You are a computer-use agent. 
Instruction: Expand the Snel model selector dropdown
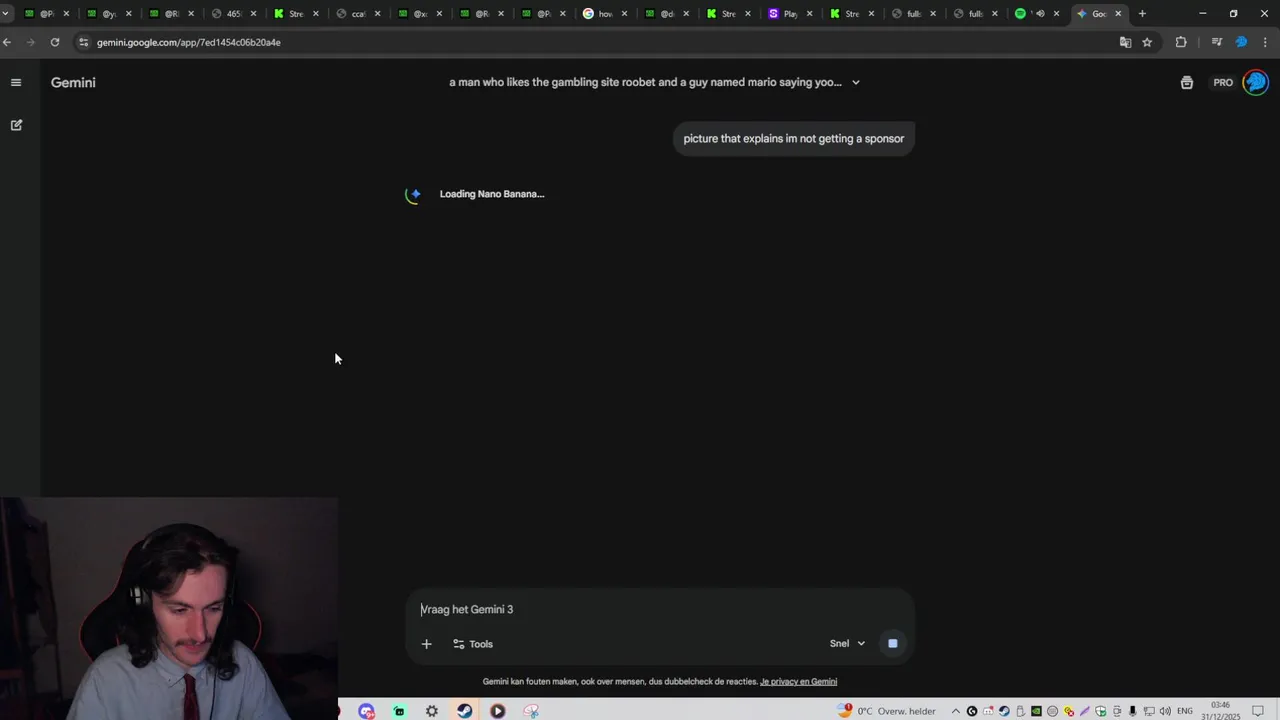847,644
